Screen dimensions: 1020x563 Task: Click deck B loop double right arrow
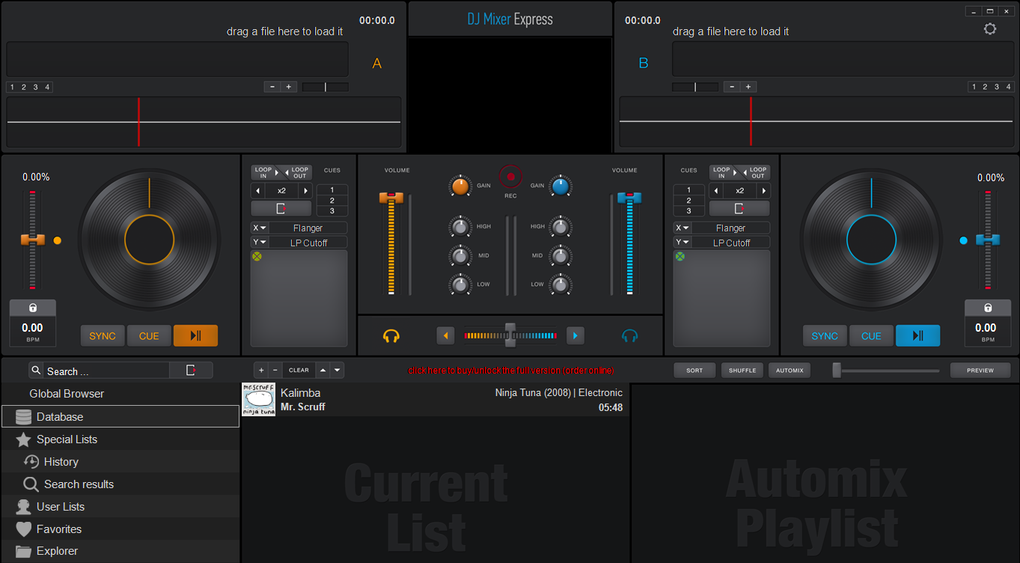coord(762,191)
